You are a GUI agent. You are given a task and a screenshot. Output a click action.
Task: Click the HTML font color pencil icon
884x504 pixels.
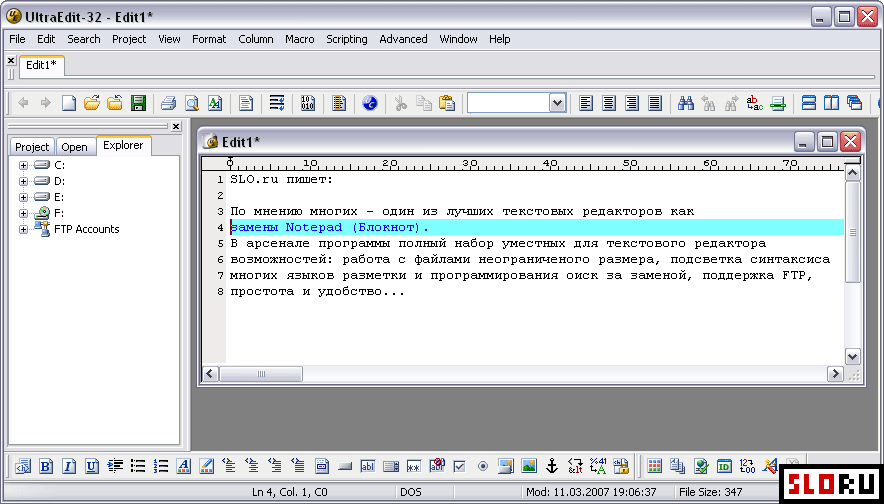point(207,466)
